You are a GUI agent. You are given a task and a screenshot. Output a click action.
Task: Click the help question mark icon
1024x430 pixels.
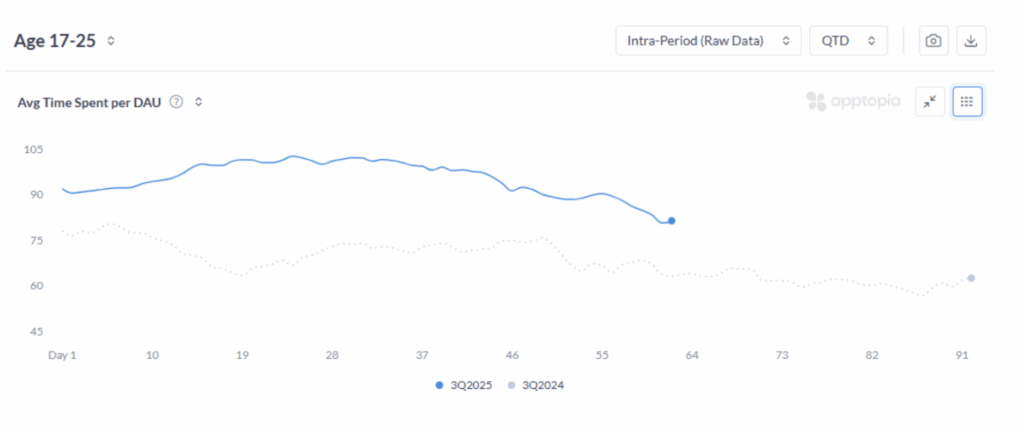click(176, 102)
